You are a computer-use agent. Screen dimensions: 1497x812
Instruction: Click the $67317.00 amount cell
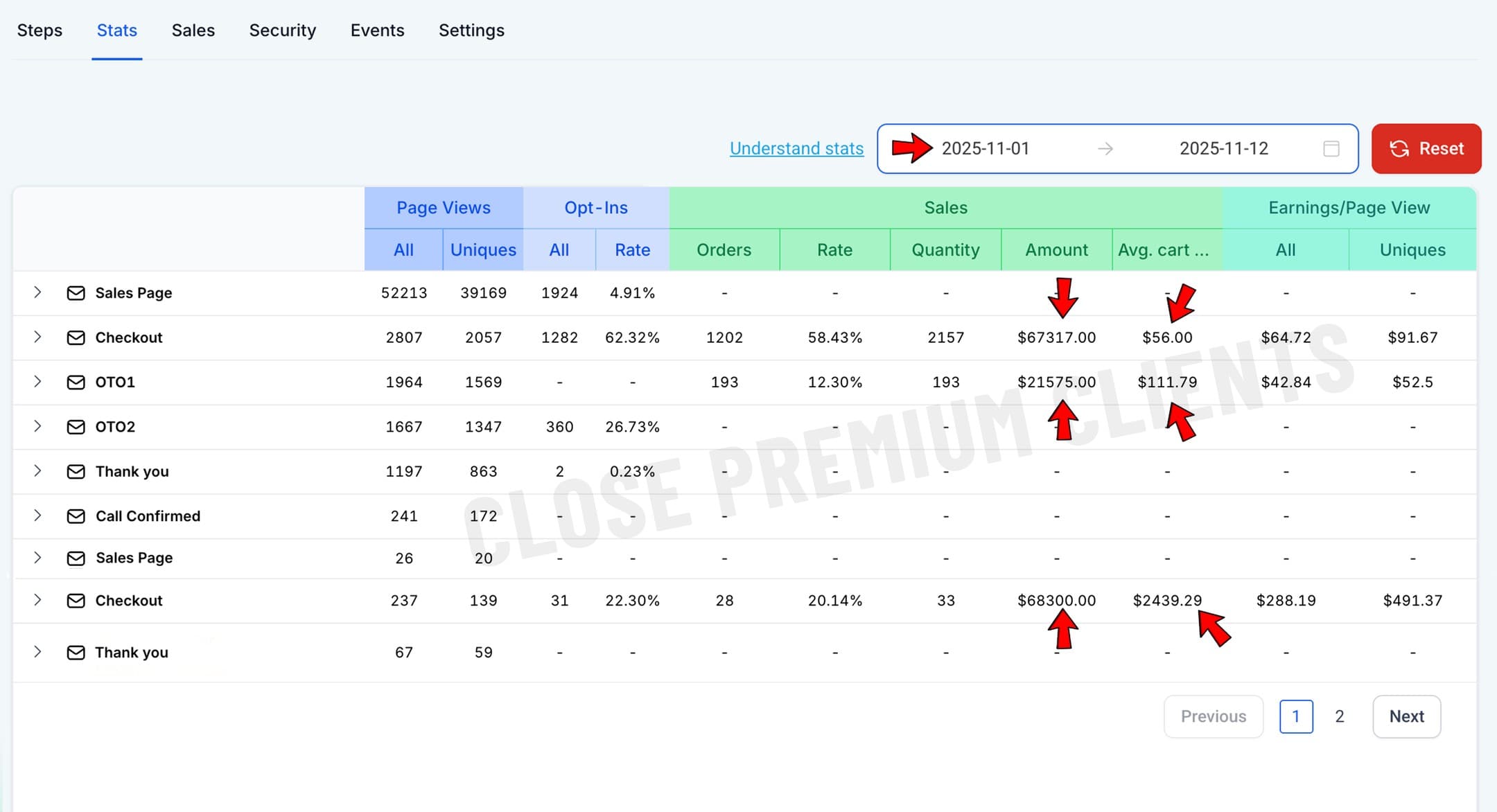(x=1057, y=337)
